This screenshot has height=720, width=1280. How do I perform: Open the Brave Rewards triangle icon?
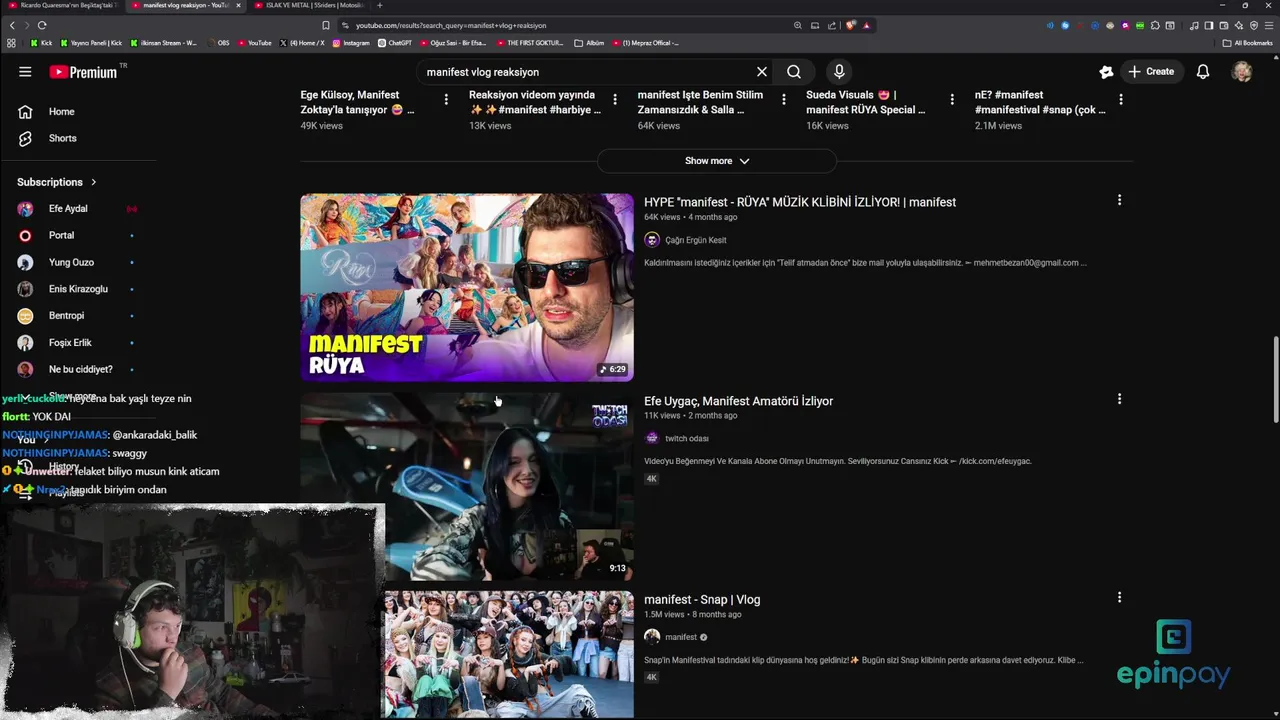866,25
